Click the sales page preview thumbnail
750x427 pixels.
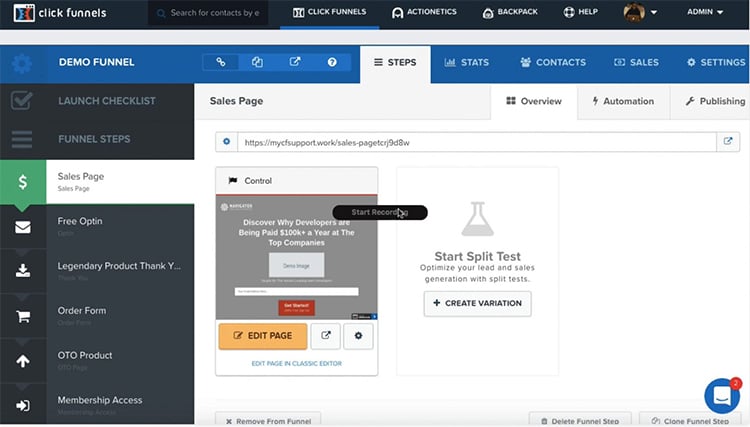[297, 257]
